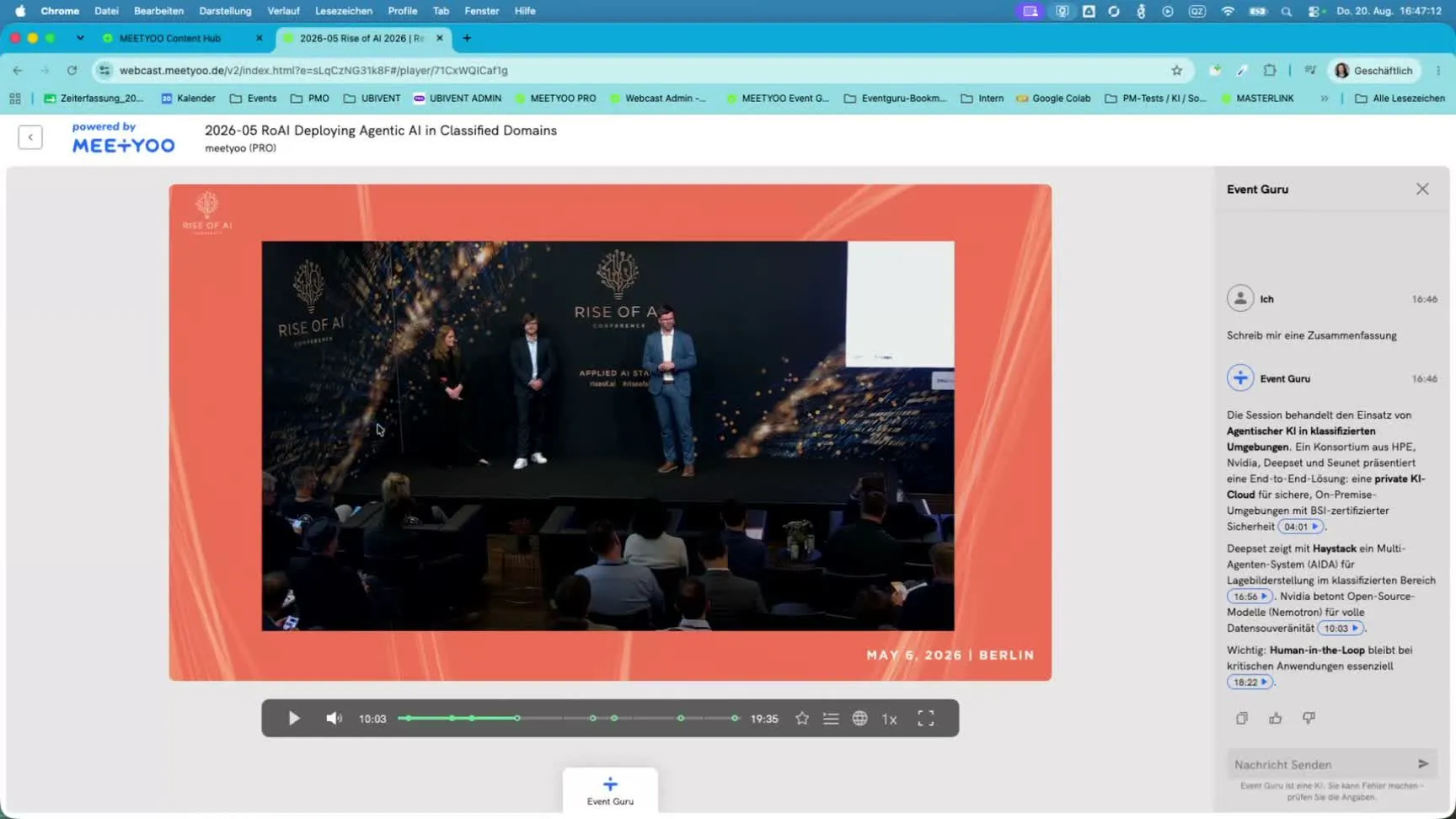Jump to timestamp 16:56 in summary

[x=1250, y=597]
